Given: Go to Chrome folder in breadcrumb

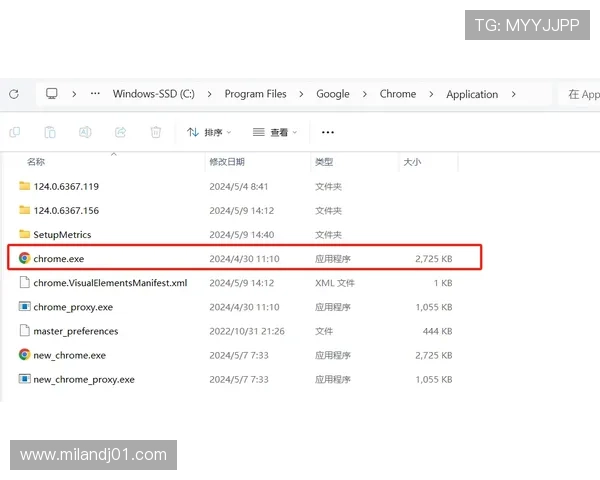Looking at the screenshot, I should tap(398, 94).
